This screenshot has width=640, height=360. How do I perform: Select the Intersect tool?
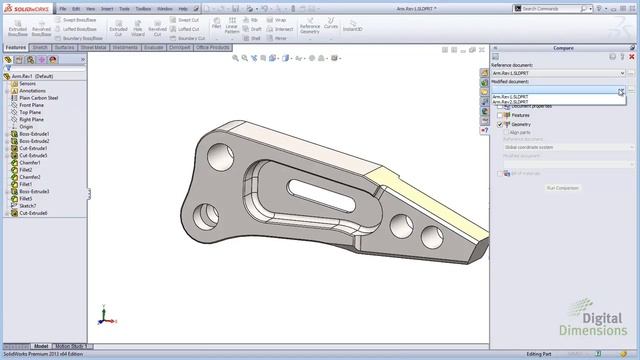[x=280, y=29]
